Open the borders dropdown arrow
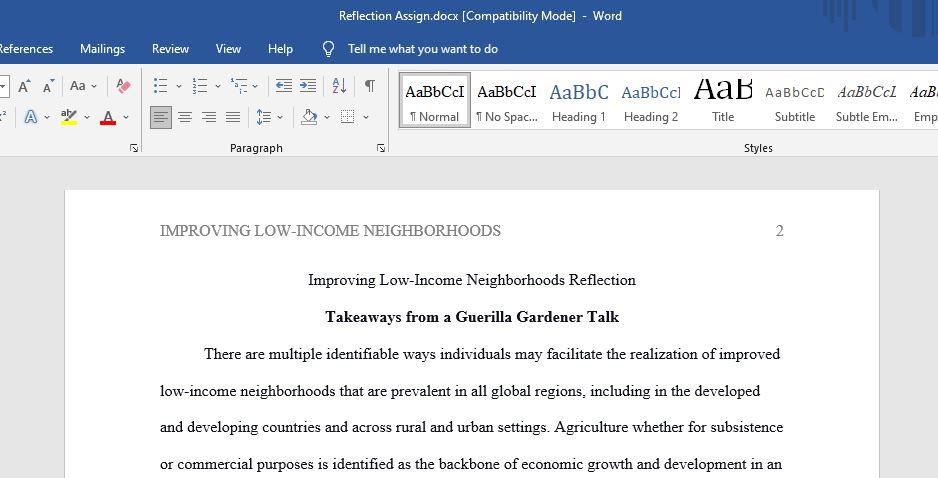Image resolution: width=938 pixels, height=478 pixels. coord(366,117)
